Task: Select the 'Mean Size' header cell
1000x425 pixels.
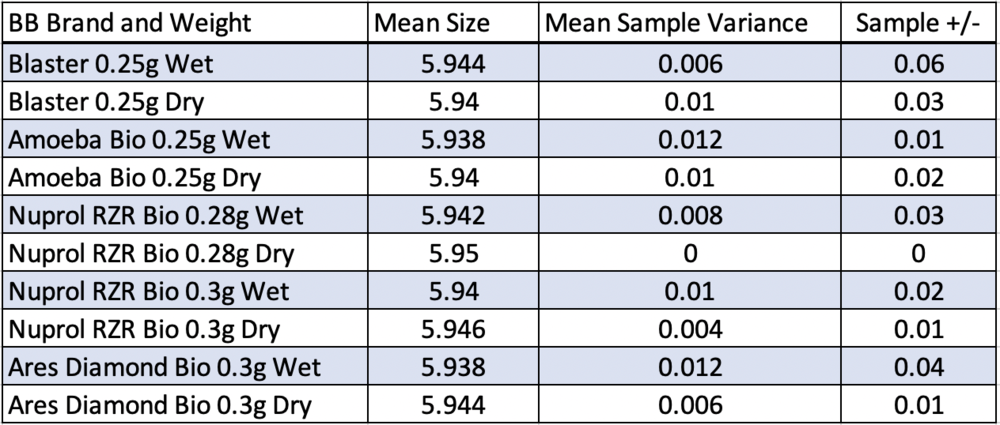Action: 428,22
